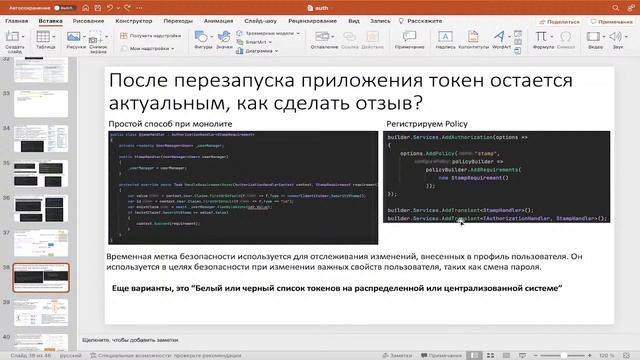Expand the Создать слайд dropdown arrow
The height and width of the screenshot is (360, 640).
point(23,37)
